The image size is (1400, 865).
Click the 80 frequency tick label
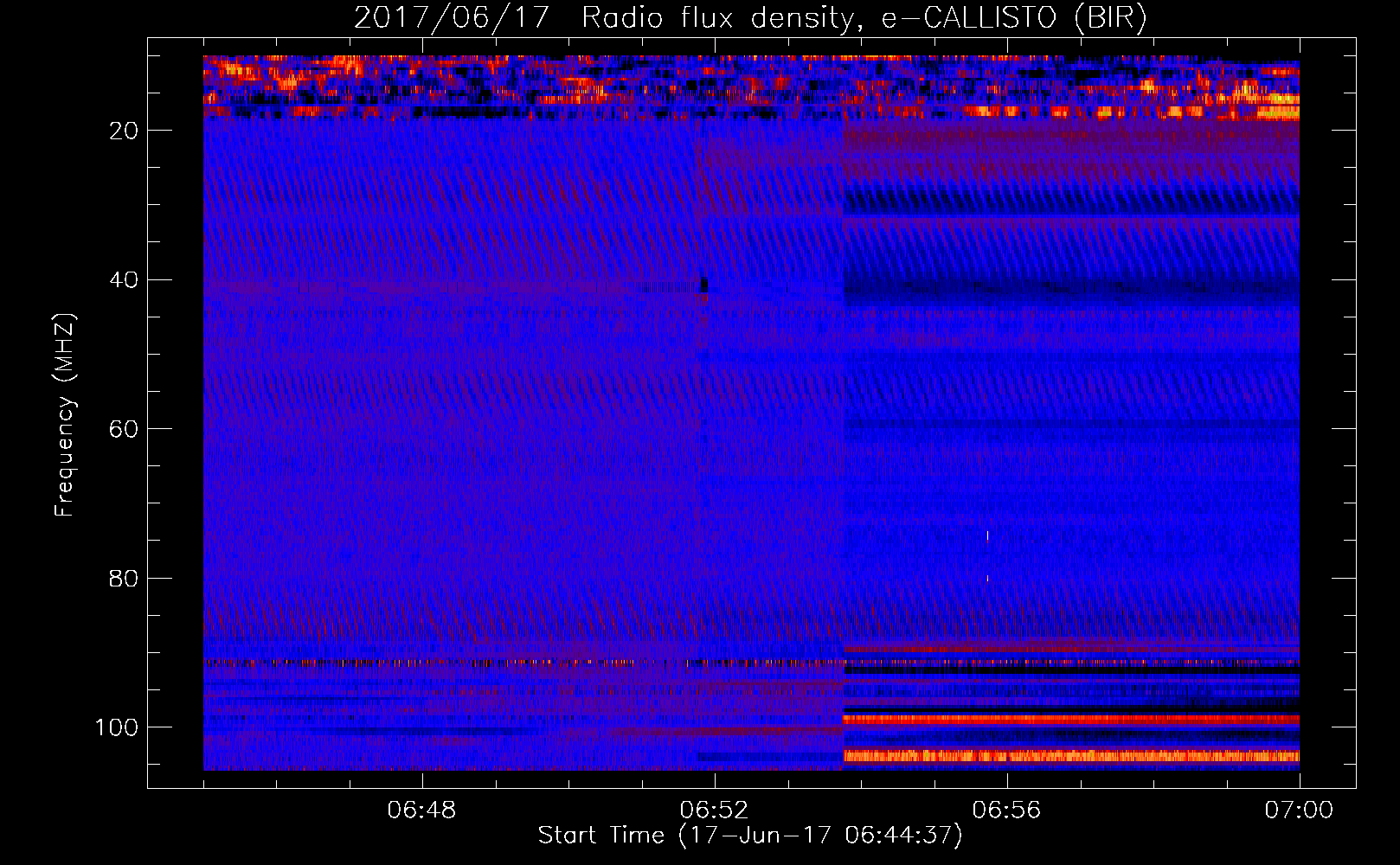click(x=124, y=579)
